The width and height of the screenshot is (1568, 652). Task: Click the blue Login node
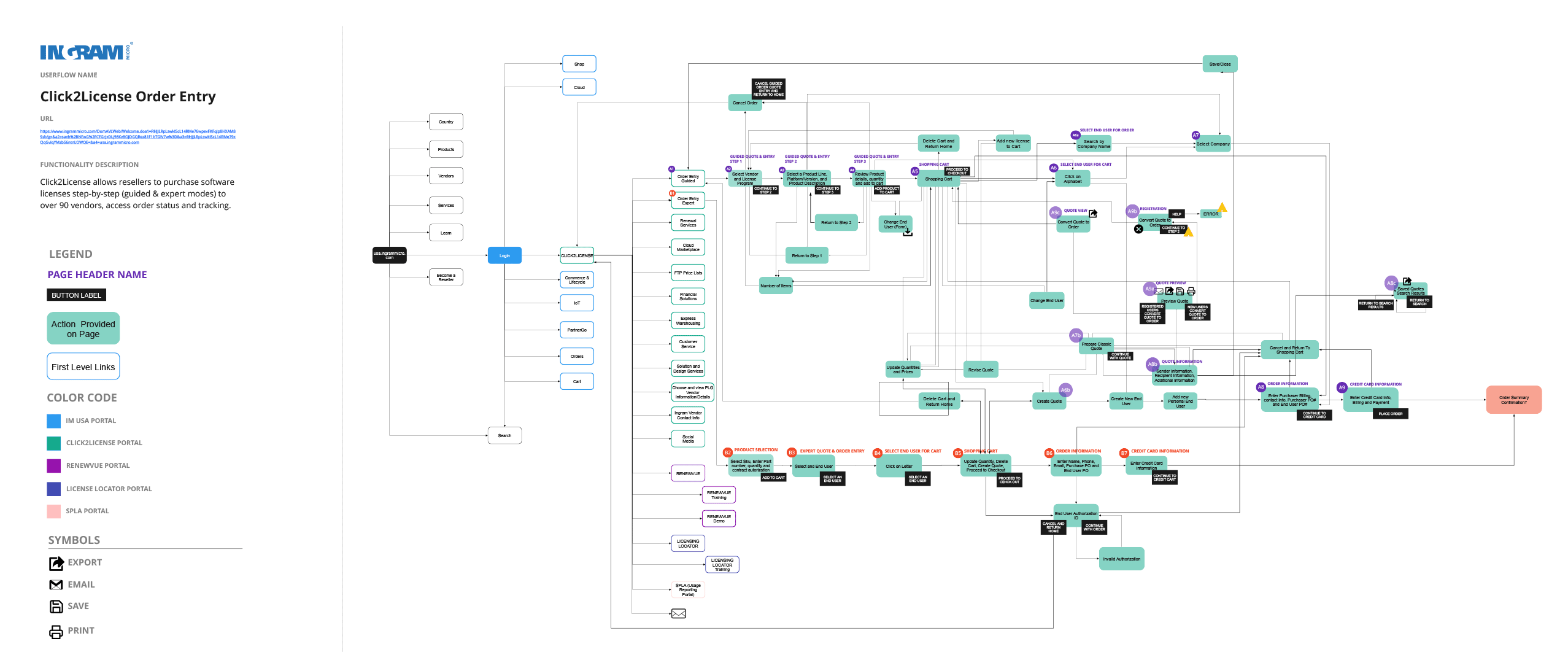504,255
